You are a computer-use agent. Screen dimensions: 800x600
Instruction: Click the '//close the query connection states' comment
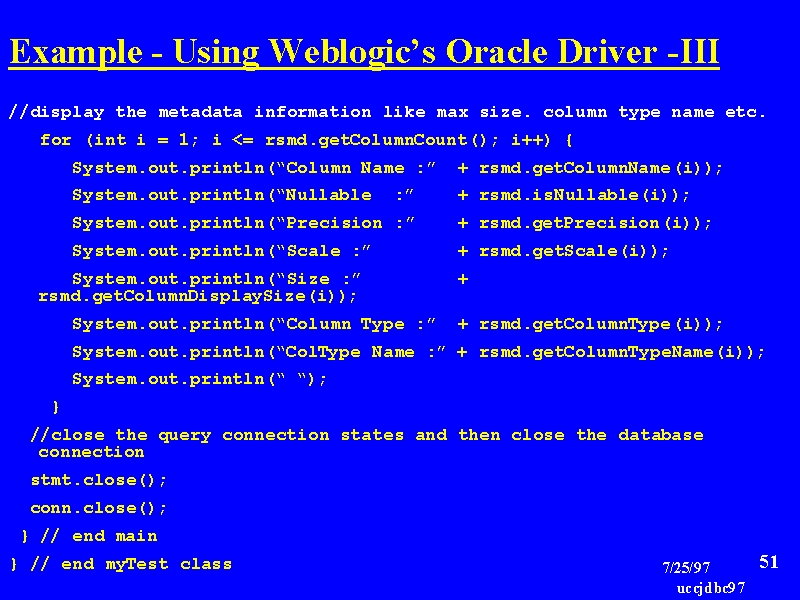[367, 443]
